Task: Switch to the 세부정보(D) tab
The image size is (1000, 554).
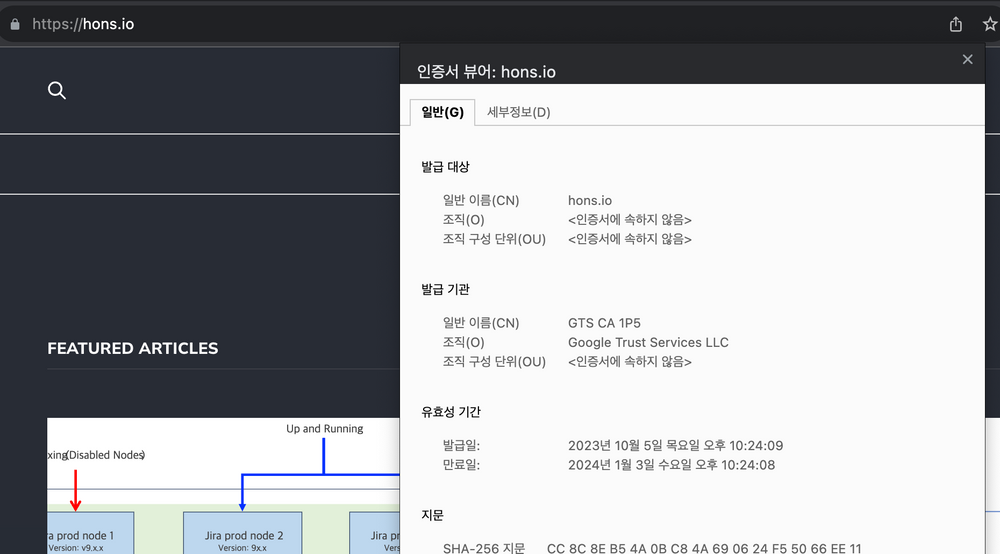Action: pos(518,112)
